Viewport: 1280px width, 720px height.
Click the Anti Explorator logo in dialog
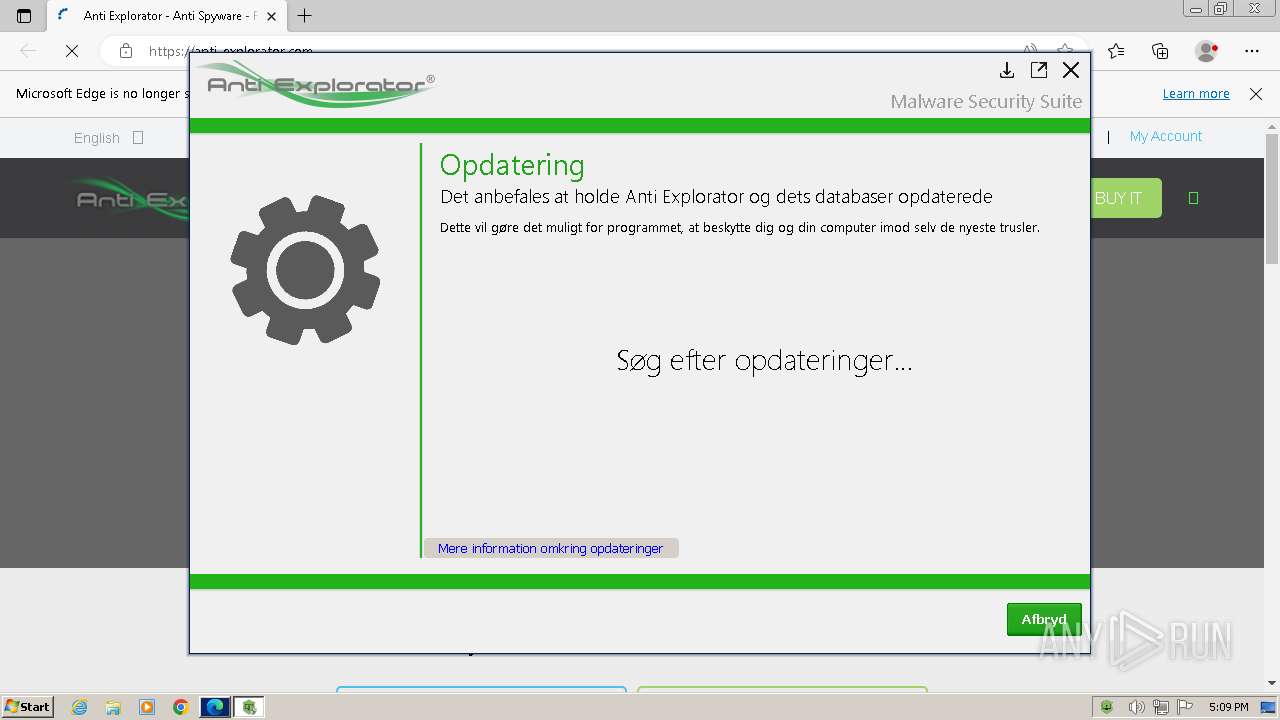(x=315, y=84)
